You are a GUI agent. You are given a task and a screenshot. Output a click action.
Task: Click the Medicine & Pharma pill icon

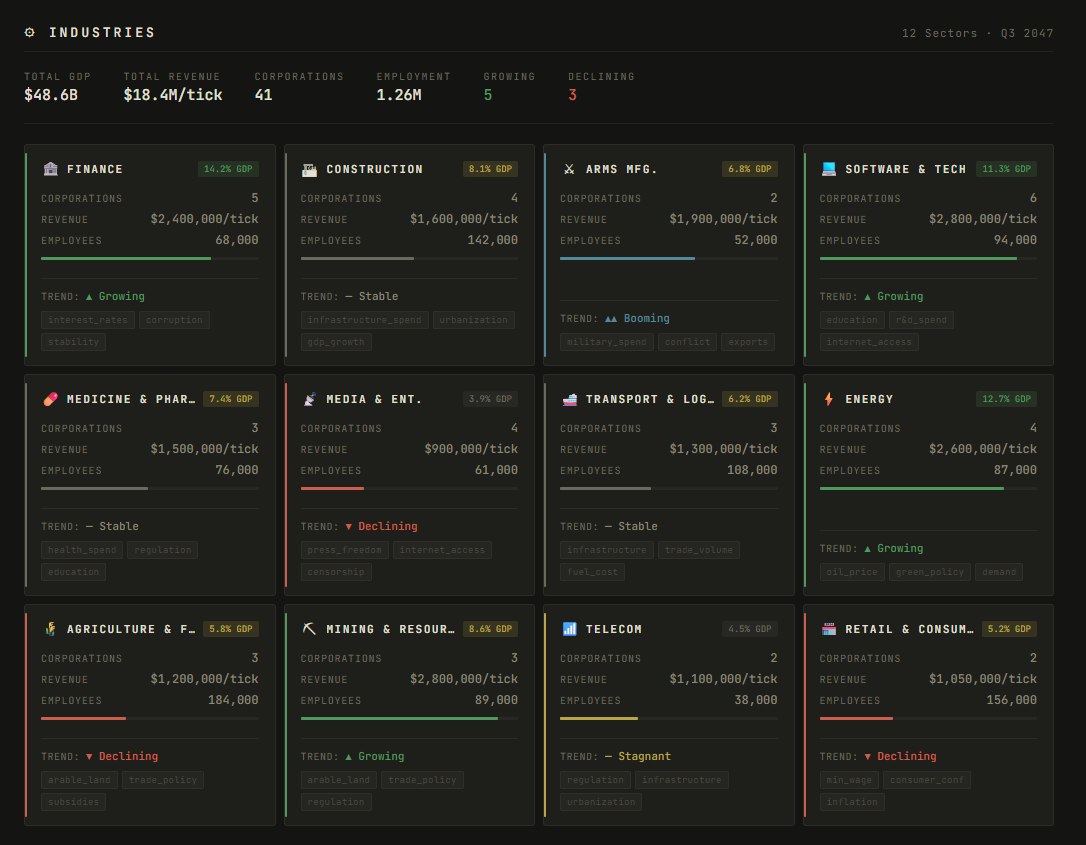tap(50, 399)
